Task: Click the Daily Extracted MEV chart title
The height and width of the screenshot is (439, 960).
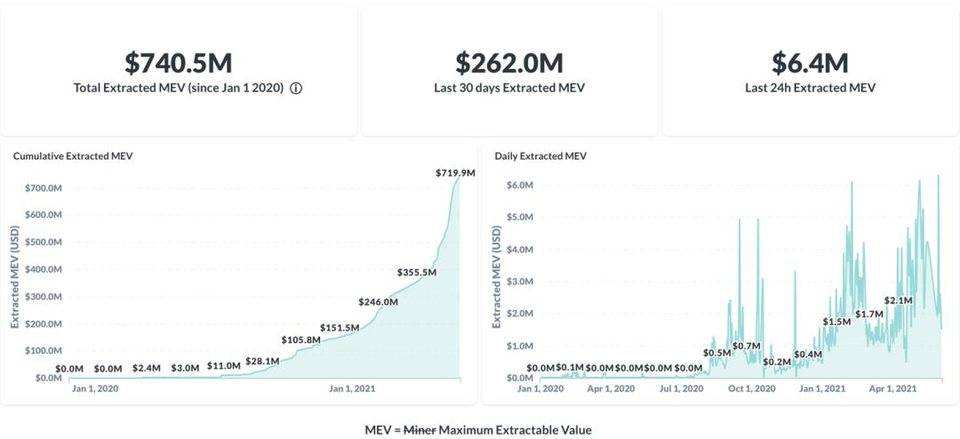Action: (x=541, y=157)
